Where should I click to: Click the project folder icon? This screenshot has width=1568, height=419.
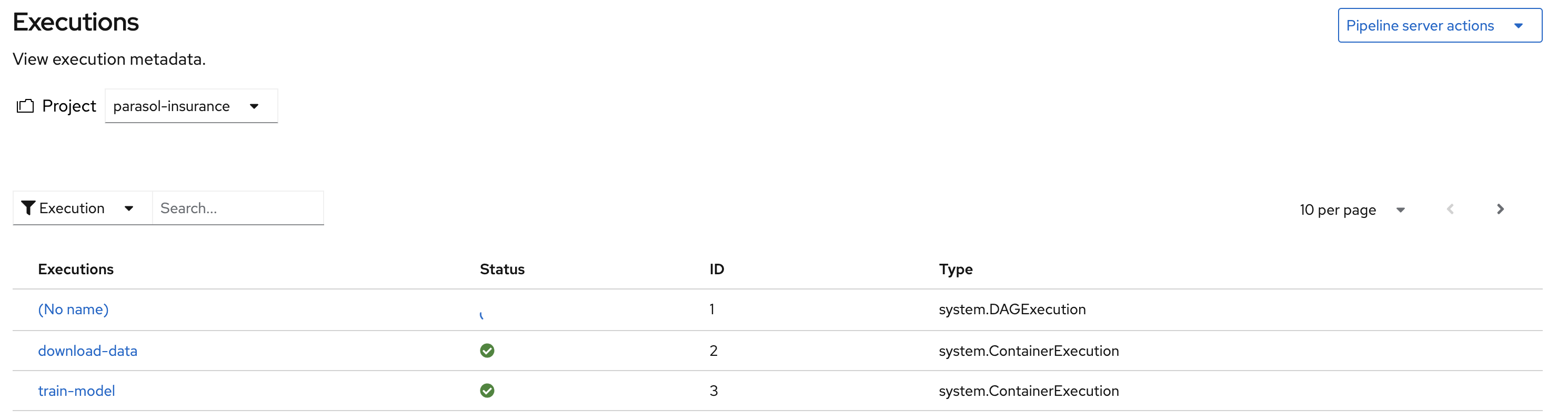coord(25,106)
